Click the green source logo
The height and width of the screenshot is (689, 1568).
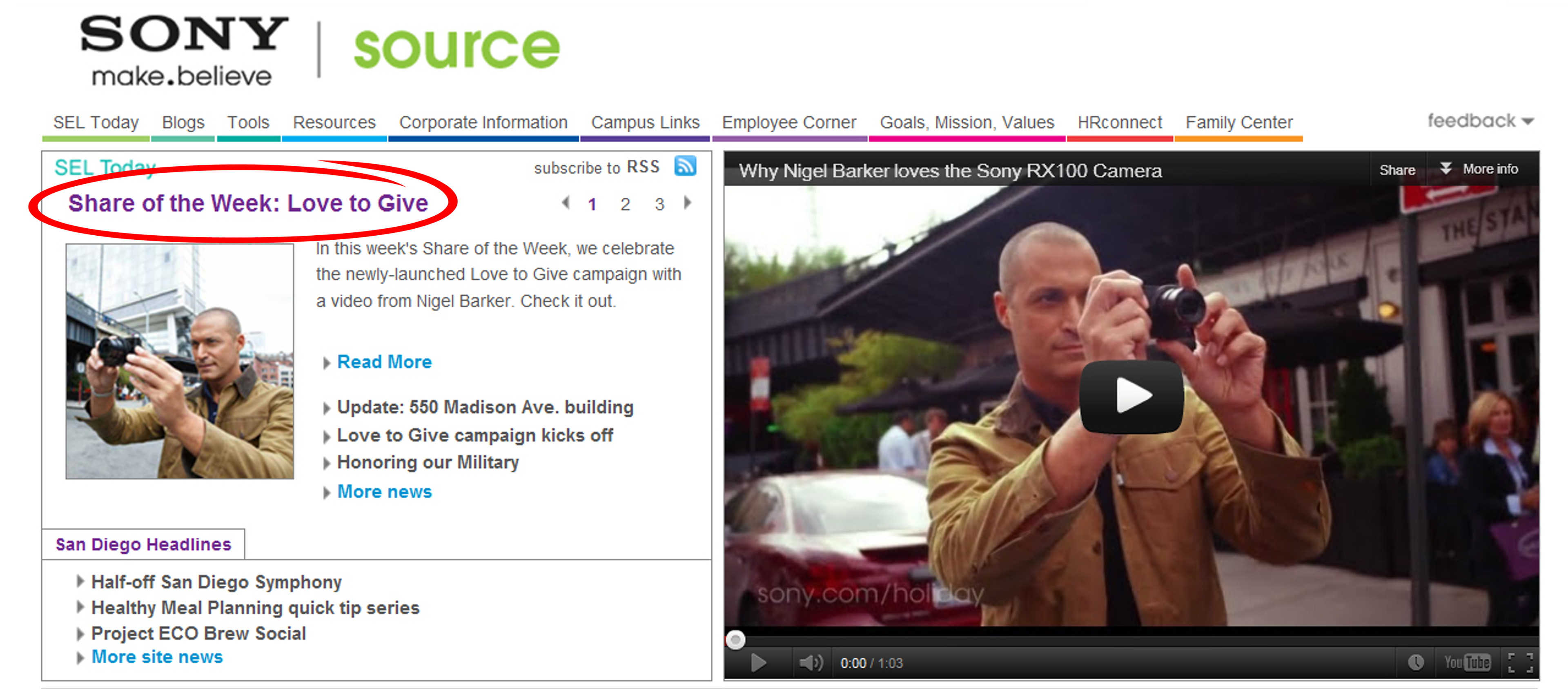457,49
